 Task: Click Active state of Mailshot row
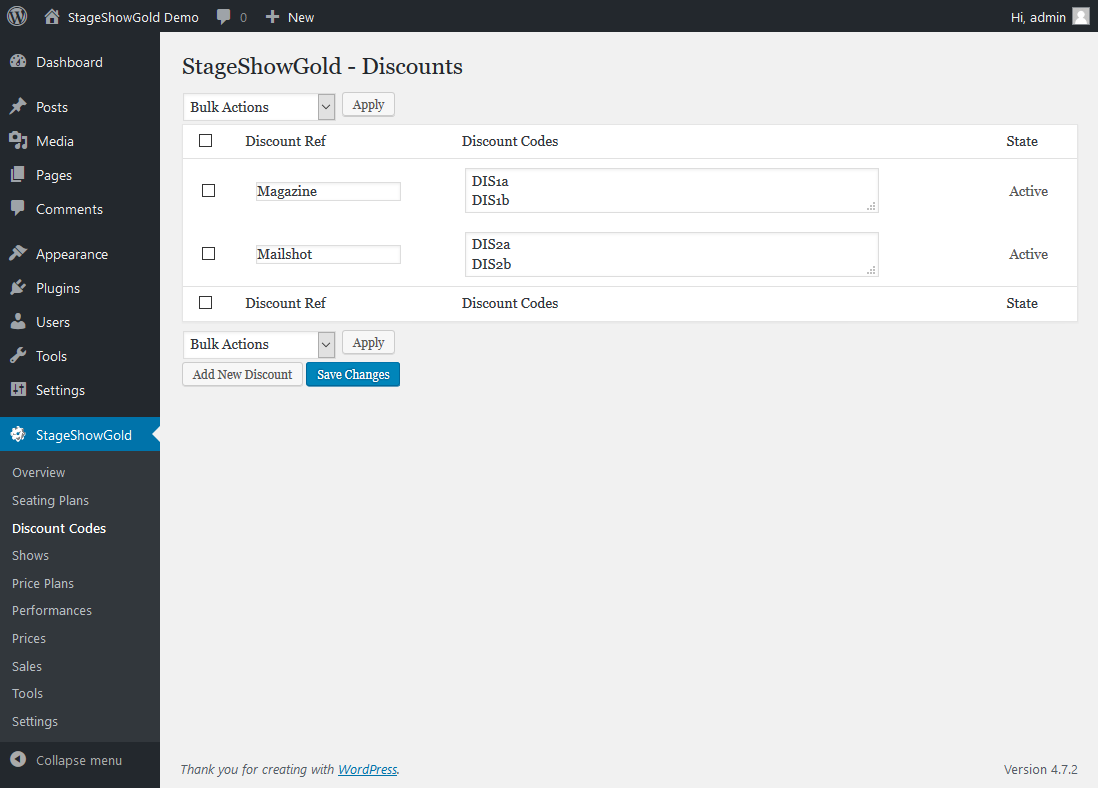coord(1028,254)
